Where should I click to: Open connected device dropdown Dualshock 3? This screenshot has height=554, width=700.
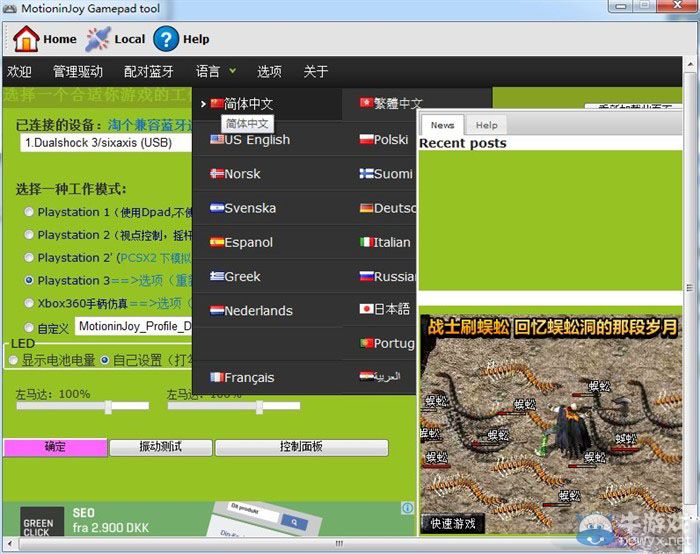pyautogui.click(x=106, y=143)
